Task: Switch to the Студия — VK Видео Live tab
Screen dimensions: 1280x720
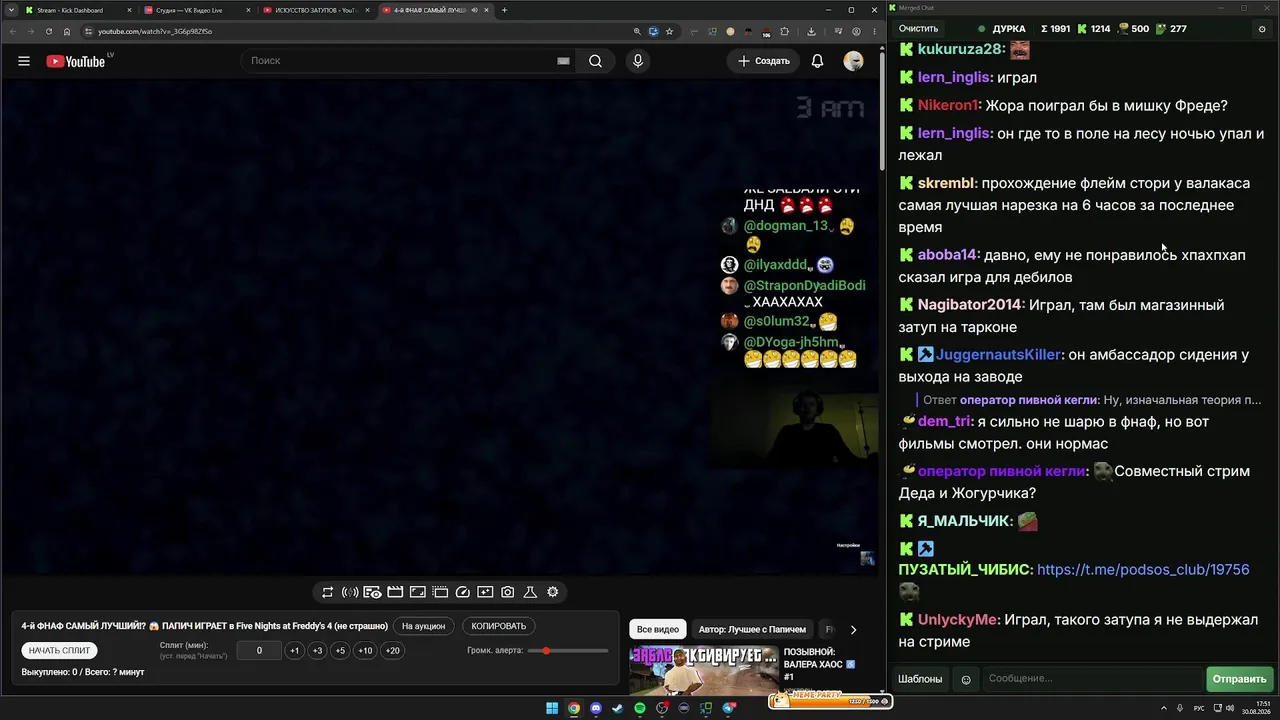Action: point(197,10)
